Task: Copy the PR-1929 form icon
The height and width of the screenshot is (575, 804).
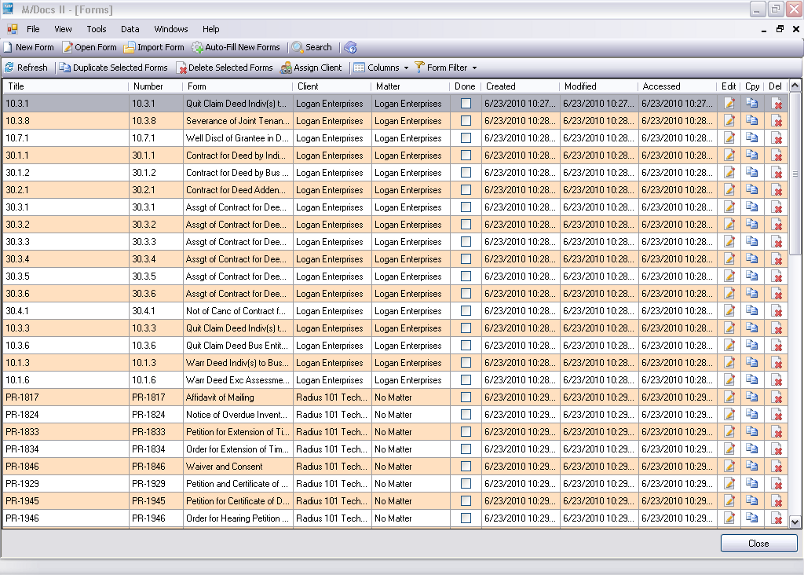Action: 752,483
